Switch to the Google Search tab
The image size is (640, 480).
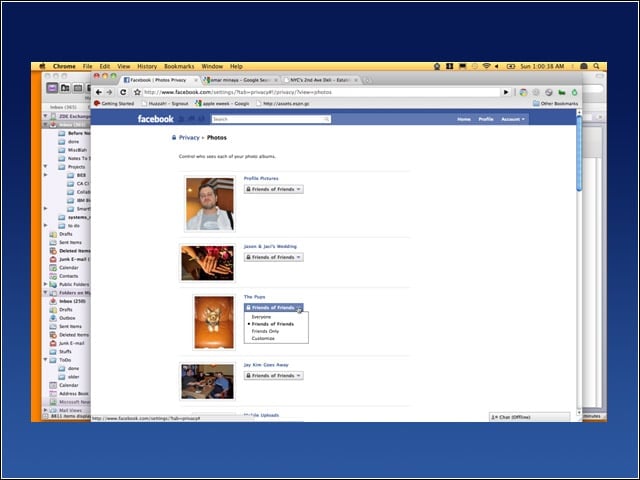pyautogui.click(x=240, y=80)
